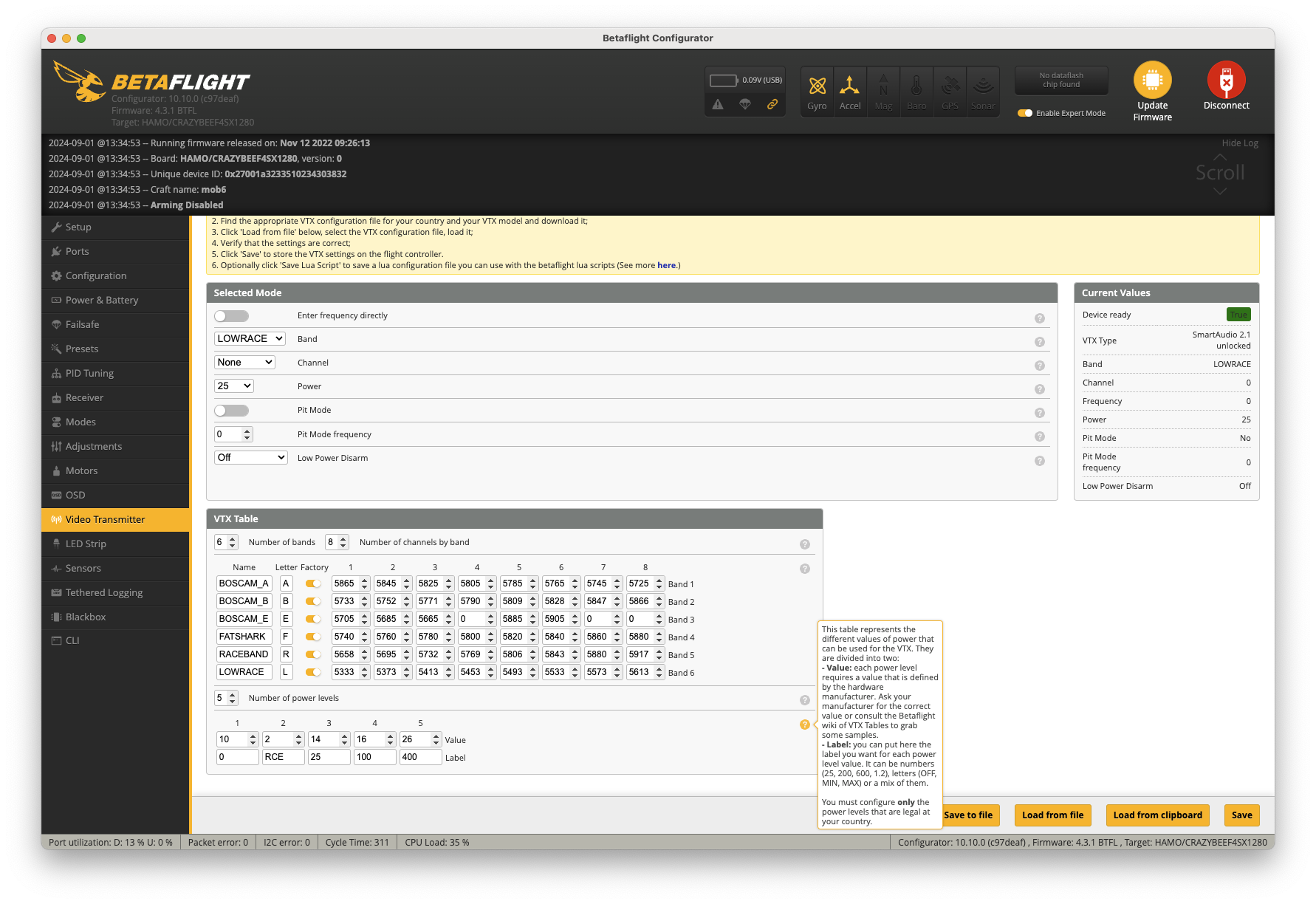Toggle Factory switch for RACEBAND band
This screenshot has width=1316, height=904.
313,654
